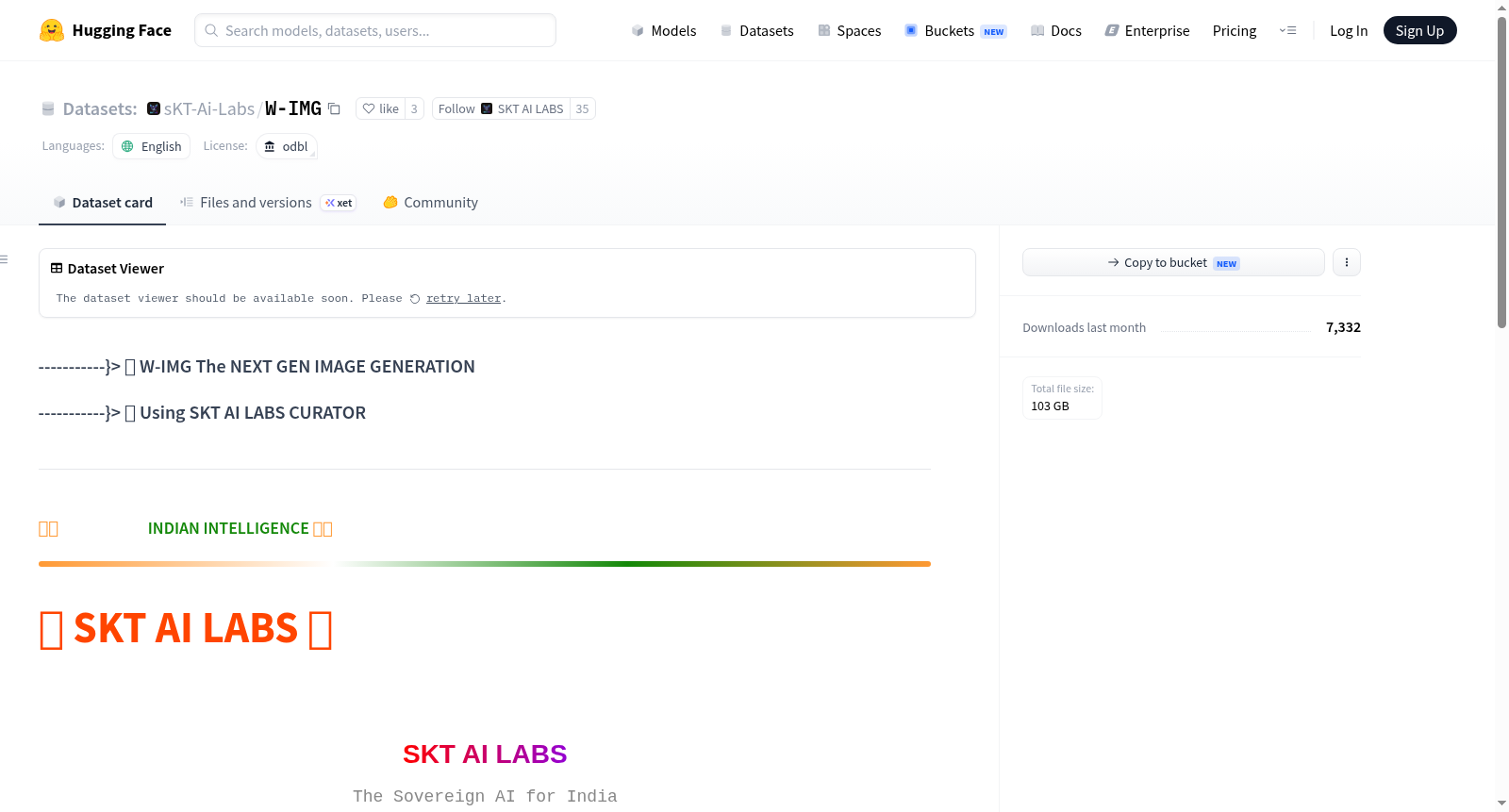Click the downloads count 7,332
This screenshot has width=1509, height=812.
(x=1343, y=327)
